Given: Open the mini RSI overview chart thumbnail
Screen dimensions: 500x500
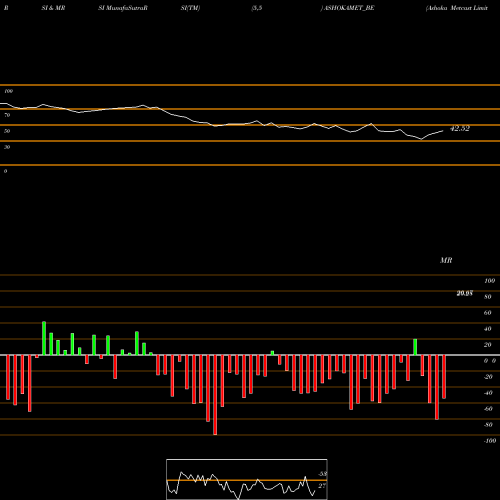Looking at the screenshot, I should click(247, 479).
